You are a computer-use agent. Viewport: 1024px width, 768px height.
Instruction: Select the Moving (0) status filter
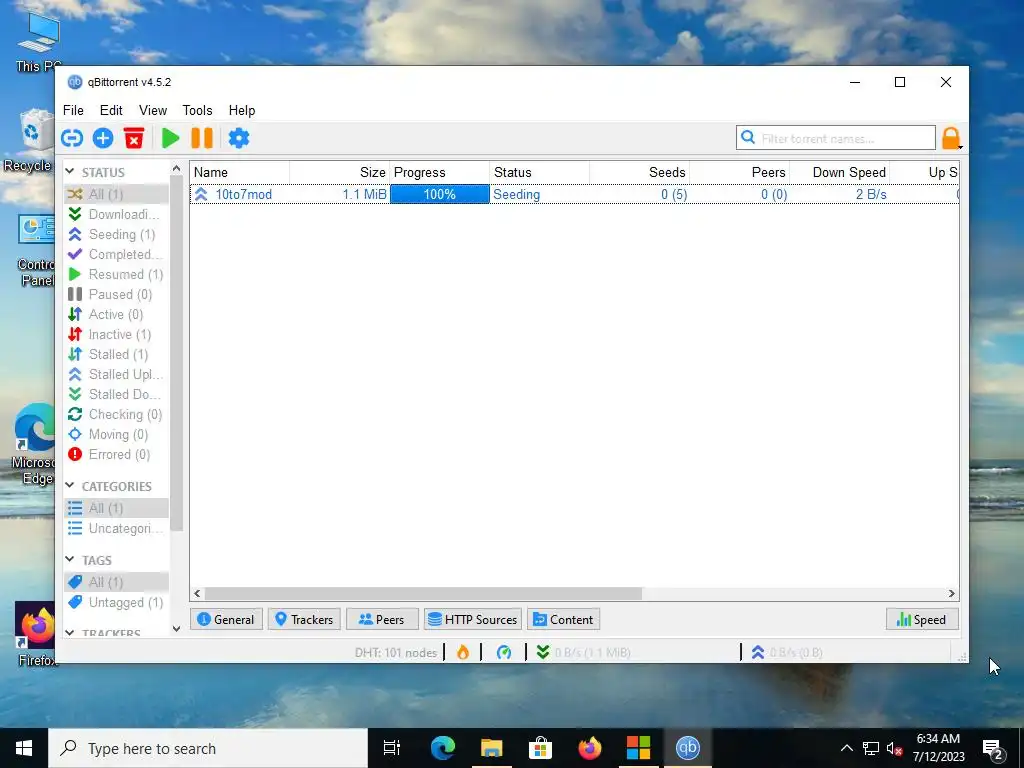(116, 434)
